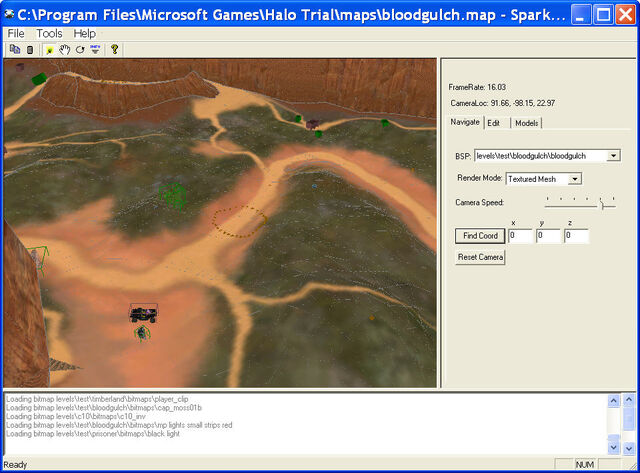Maximize the Sparkedit window
Screen dimensions: 640x473
point(604,15)
